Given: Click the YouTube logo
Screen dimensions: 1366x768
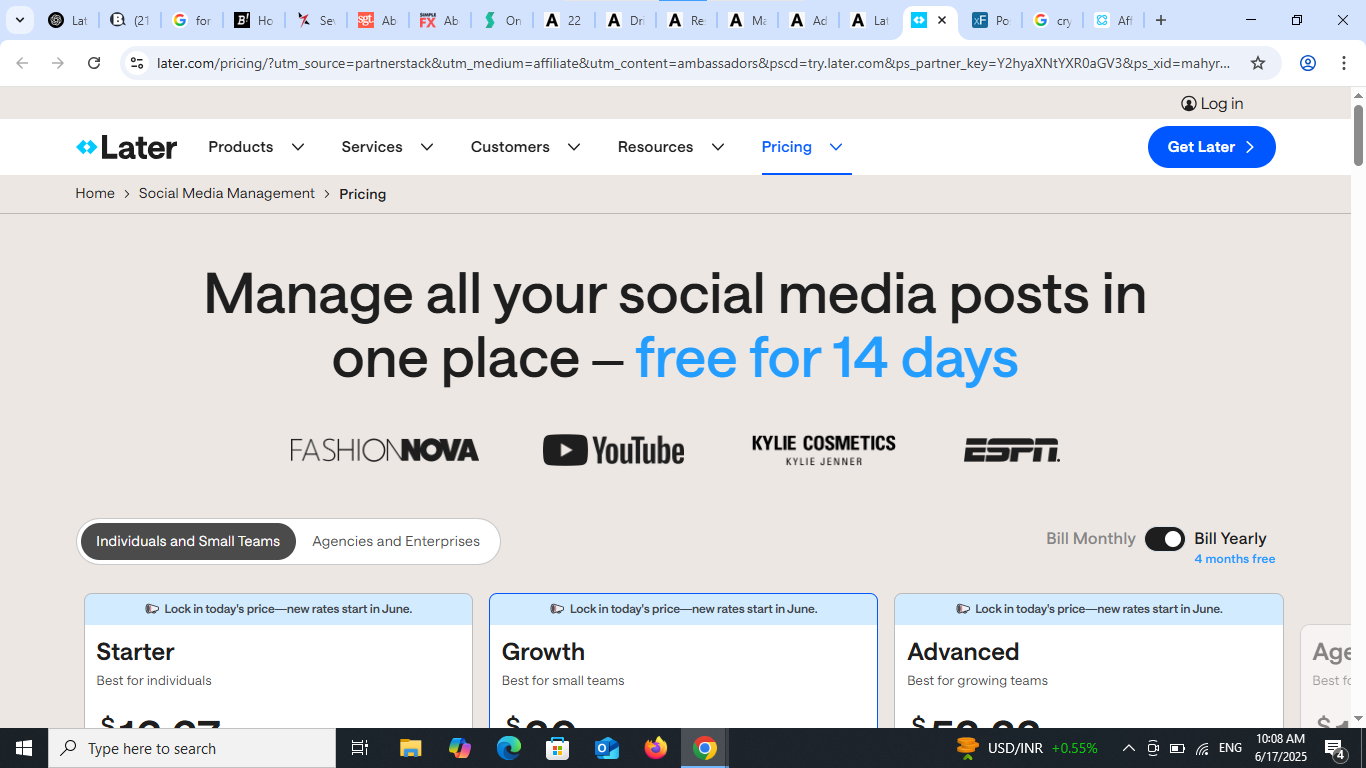Looking at the screenshot, I should [614, 450].
